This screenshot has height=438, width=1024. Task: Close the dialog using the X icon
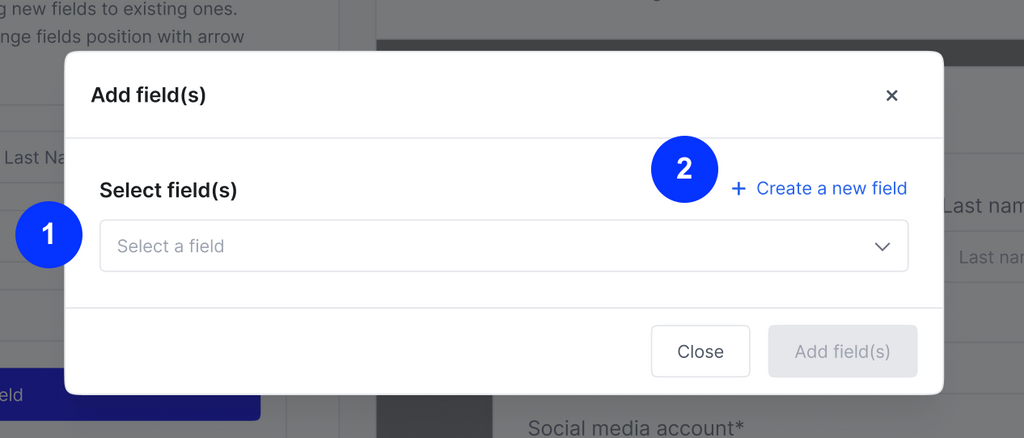[892, 96]
